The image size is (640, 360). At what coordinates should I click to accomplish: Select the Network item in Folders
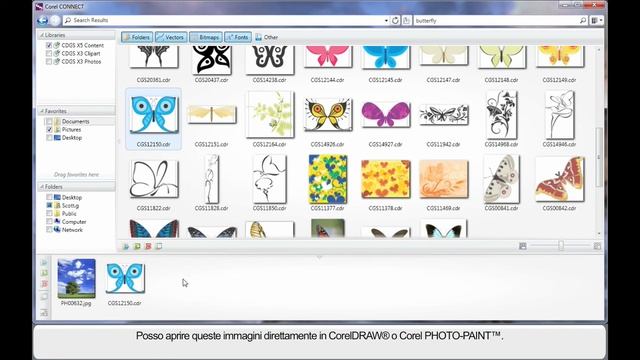coord(72,230)
